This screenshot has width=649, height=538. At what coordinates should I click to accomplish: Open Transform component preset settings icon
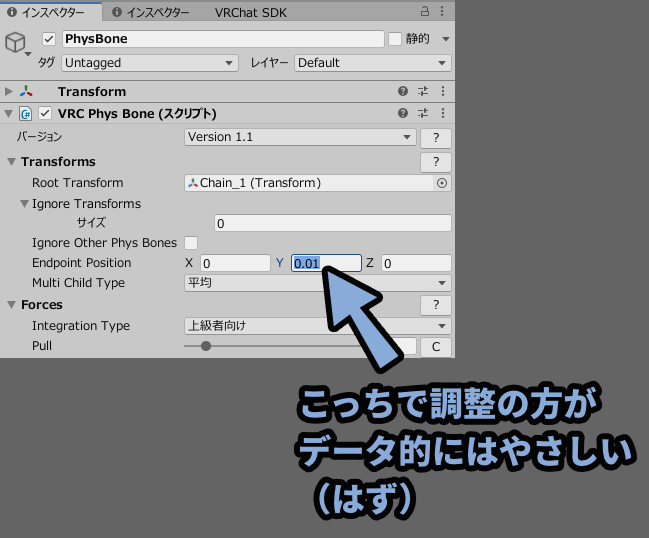[x=423, y=91]
